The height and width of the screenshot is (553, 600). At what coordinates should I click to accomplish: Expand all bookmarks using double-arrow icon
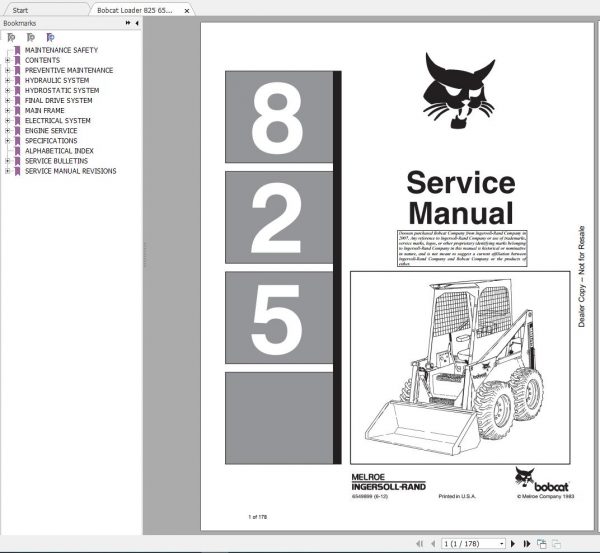tap(128, 23)
